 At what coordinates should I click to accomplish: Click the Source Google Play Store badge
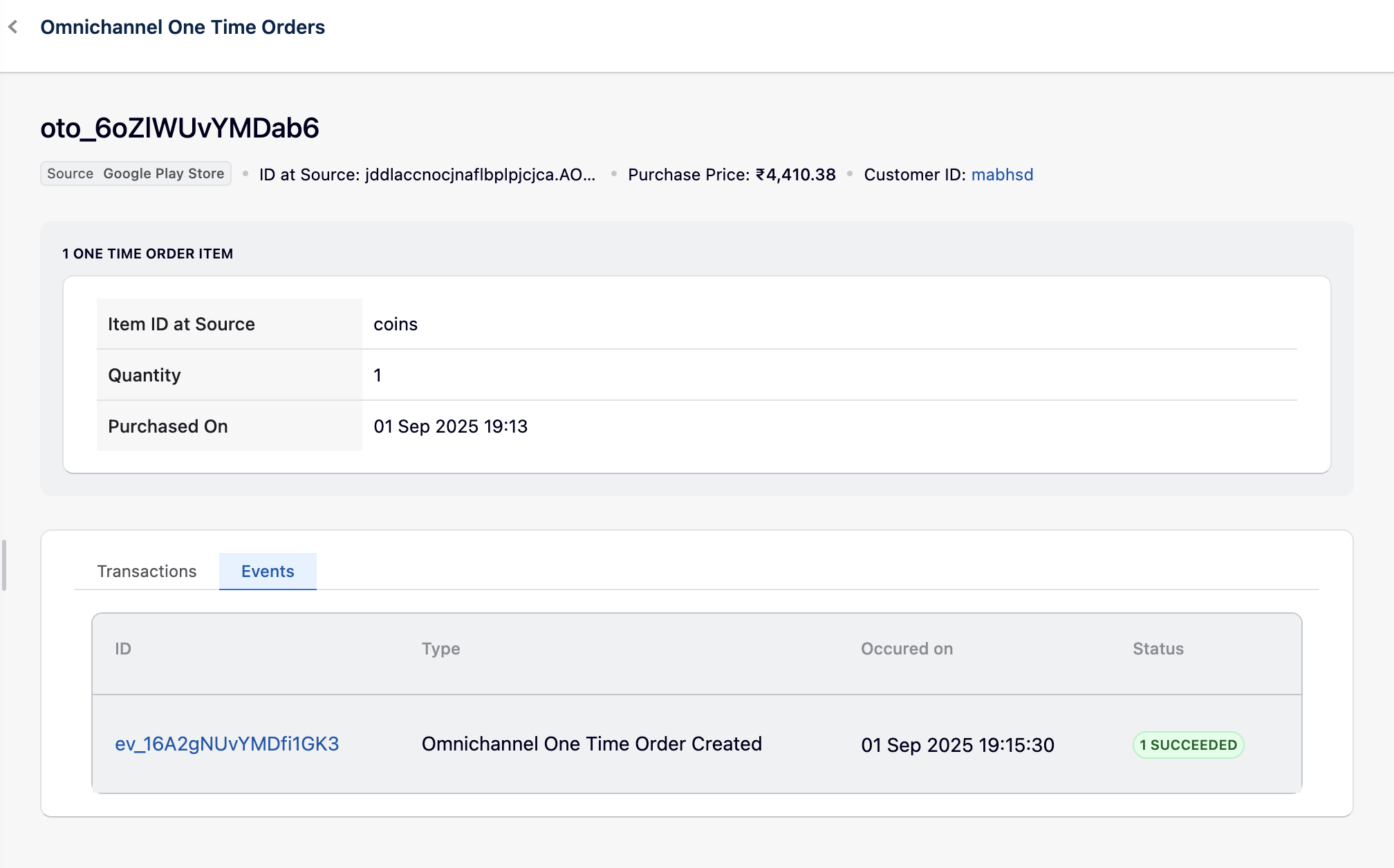tap(136, 173)
